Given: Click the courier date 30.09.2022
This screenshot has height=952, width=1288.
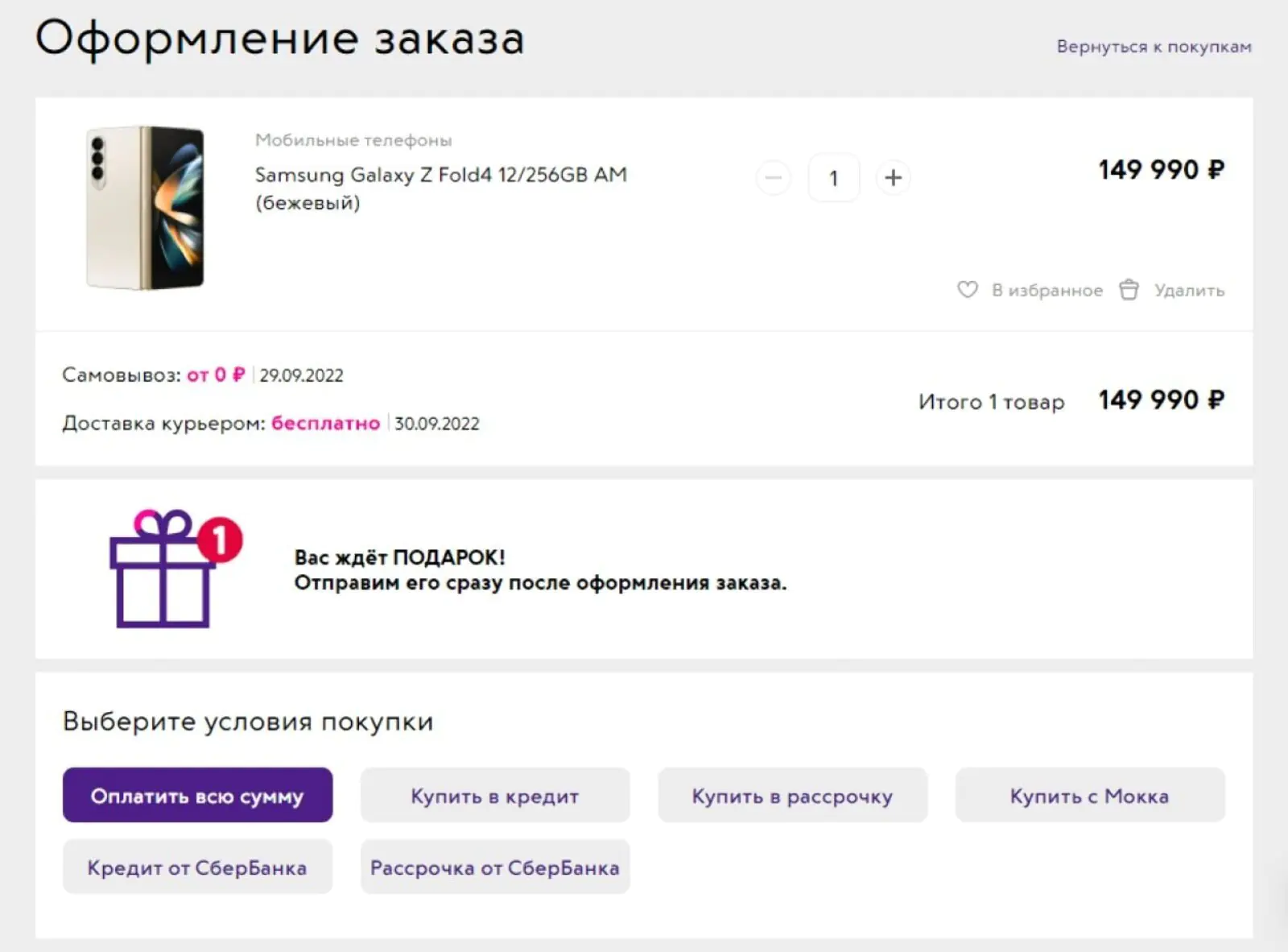Looking at the screenshot, I should tap(437, 424).
